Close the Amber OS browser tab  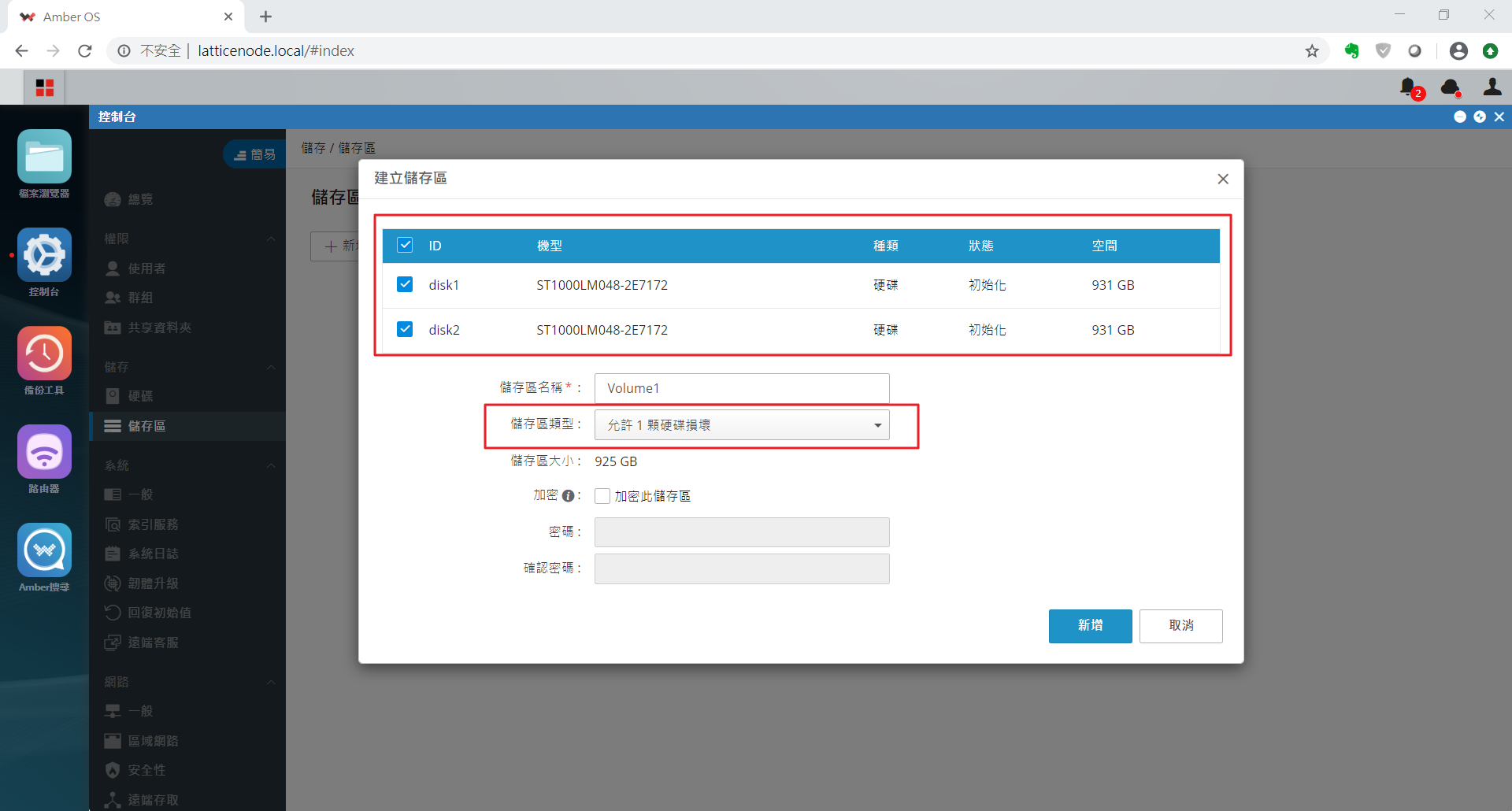tap(228, 17)
